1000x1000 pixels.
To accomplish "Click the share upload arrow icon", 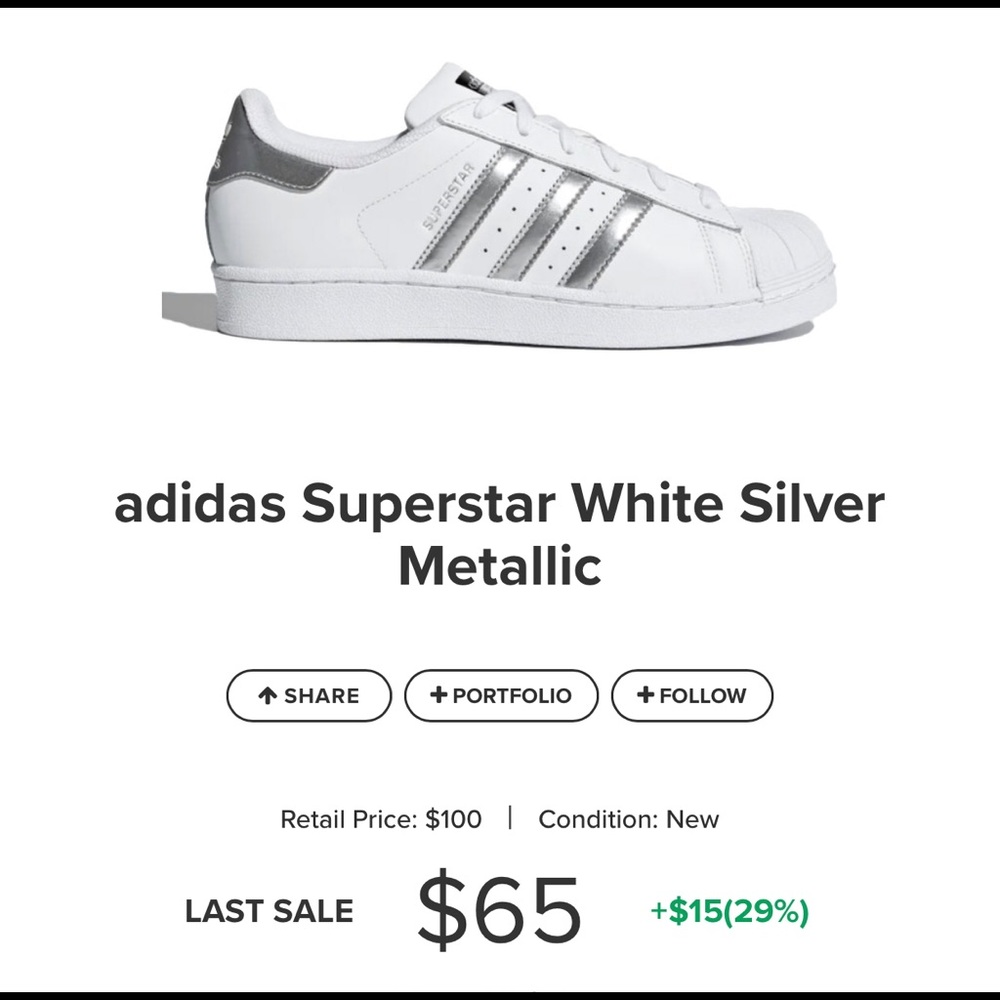I will (268, 695).
